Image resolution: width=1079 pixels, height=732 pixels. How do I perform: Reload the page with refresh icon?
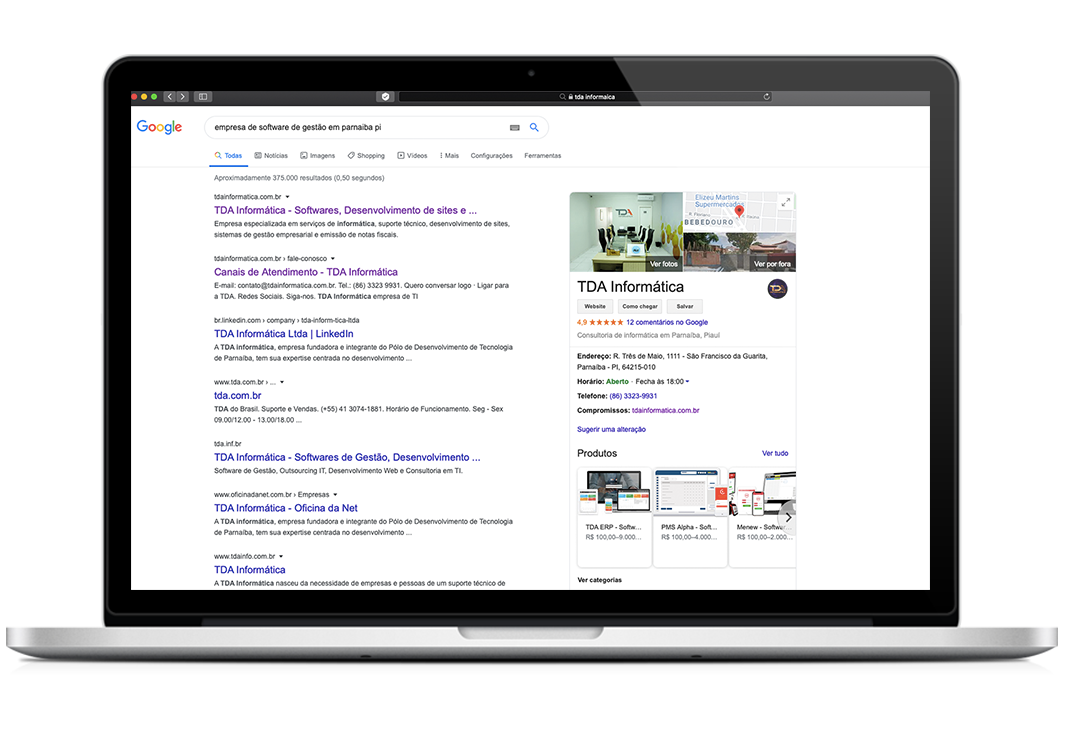tap(767, 97)
